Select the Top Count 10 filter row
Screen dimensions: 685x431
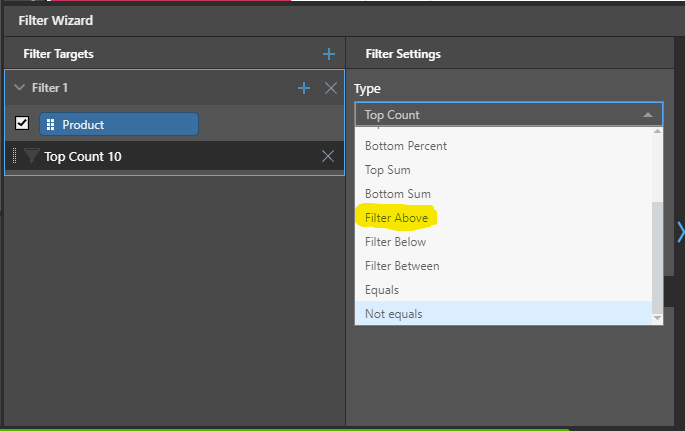click(174, 156)
